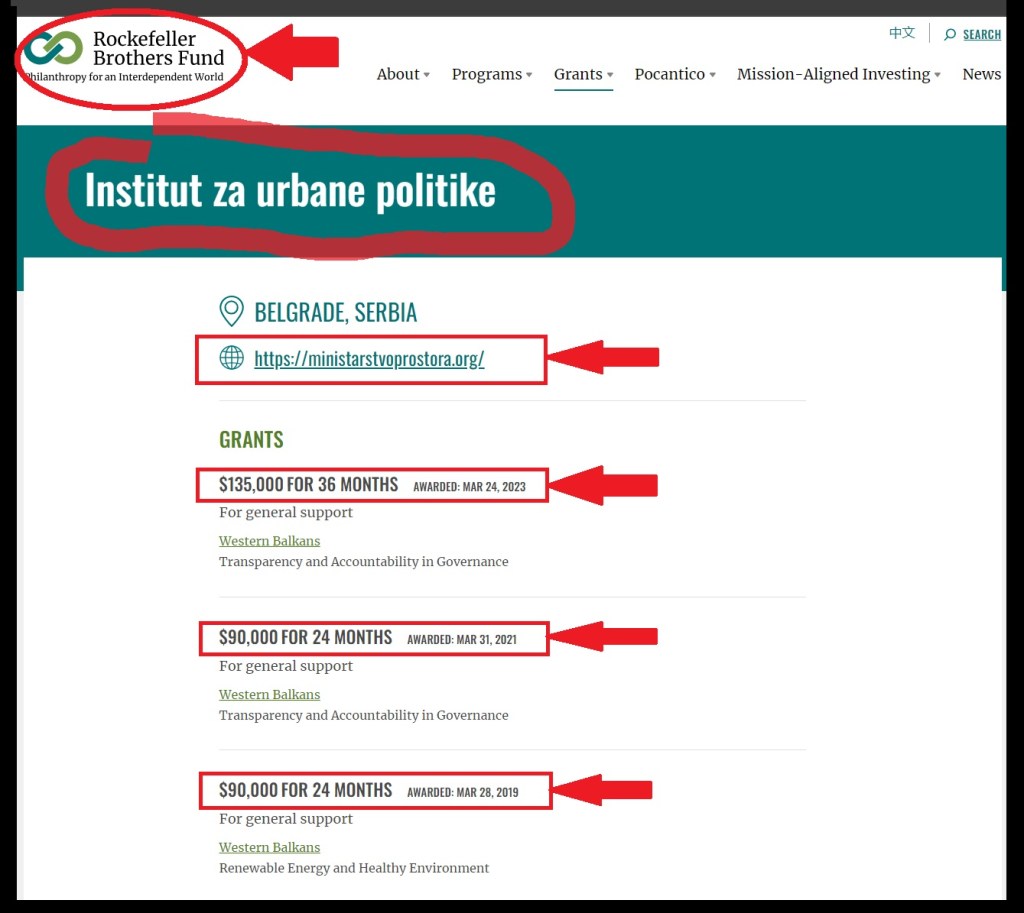
Task: Switch the language to Chinese (中文)
Action: (902, 33)
